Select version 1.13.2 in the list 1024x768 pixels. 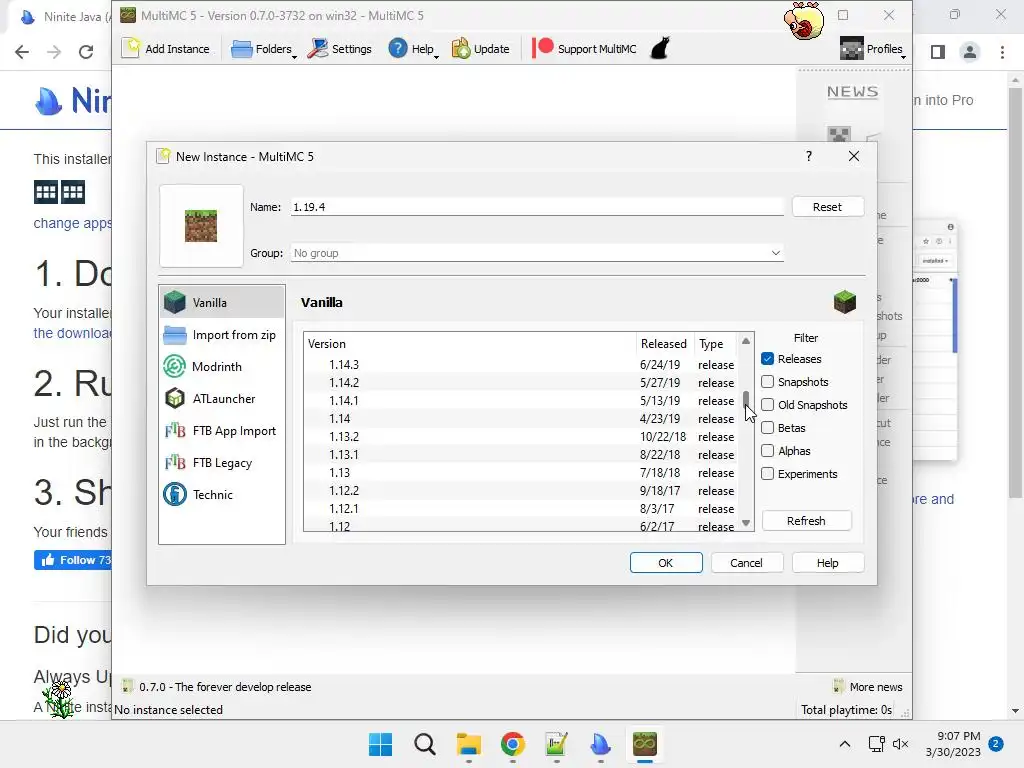point(521,436)
